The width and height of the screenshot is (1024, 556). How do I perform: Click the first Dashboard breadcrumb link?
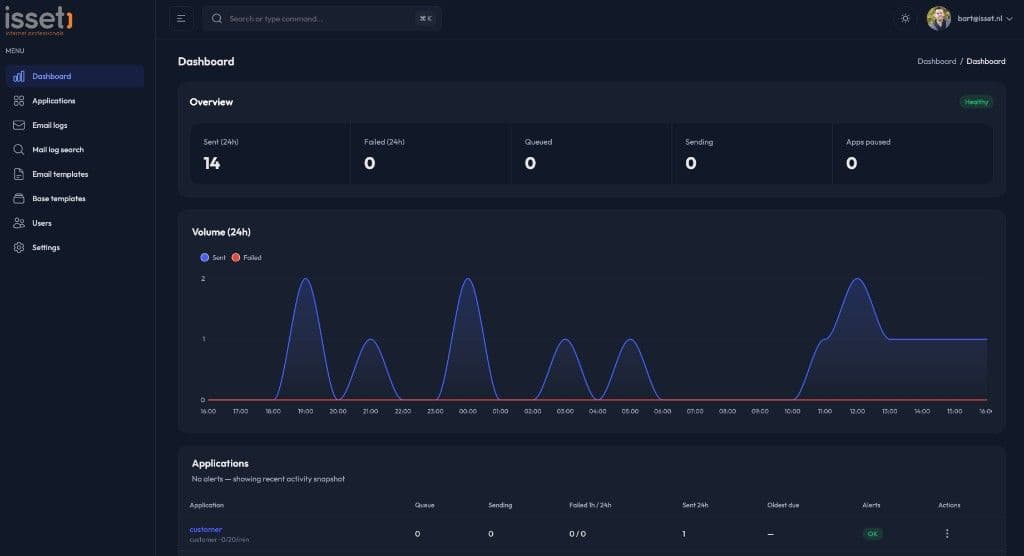tap(936, 61)
